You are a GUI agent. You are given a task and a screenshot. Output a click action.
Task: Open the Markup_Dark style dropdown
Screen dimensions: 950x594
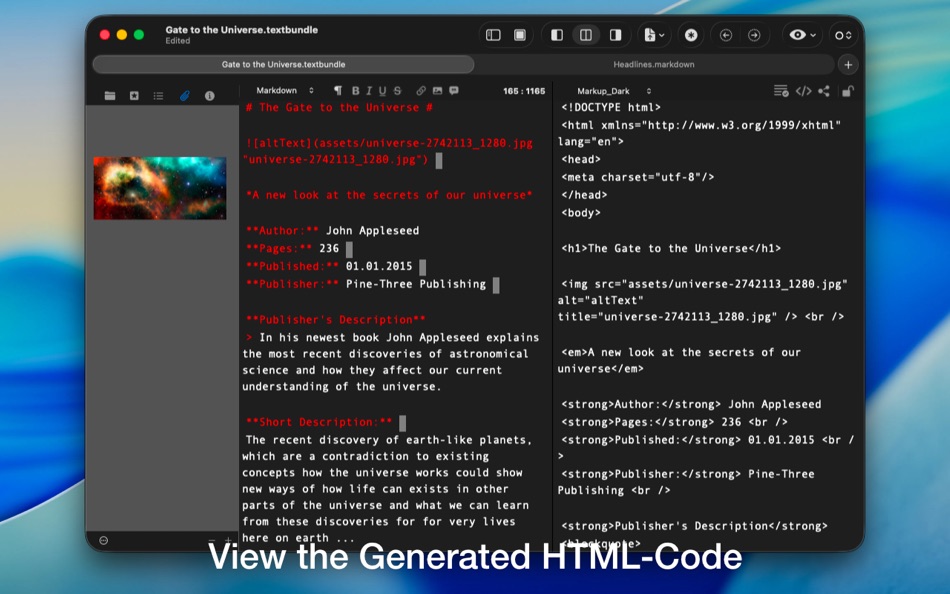click(614, 91)
